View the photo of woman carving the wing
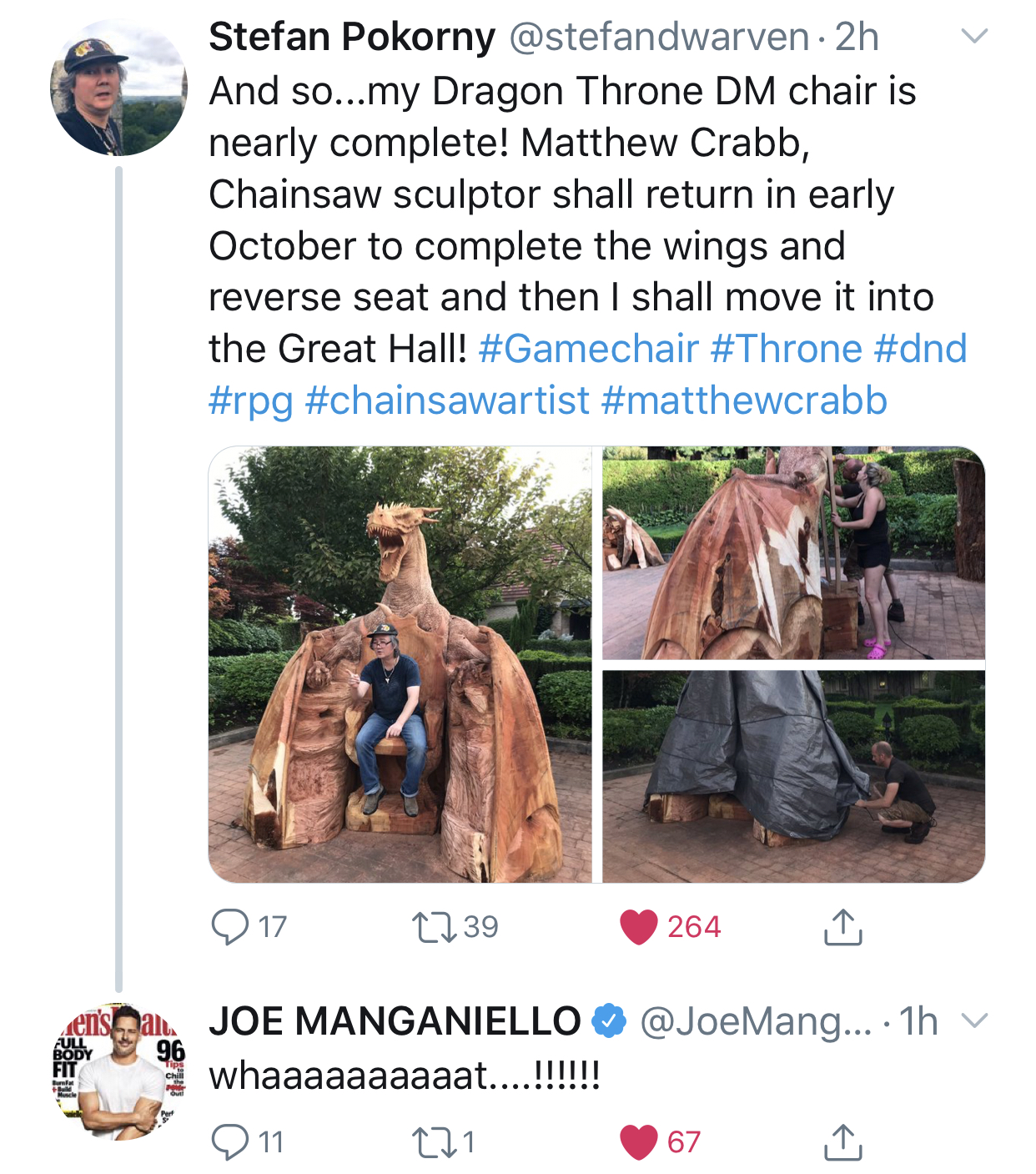The width and height of the screenshot is (1036, 1174). point(793,553)
